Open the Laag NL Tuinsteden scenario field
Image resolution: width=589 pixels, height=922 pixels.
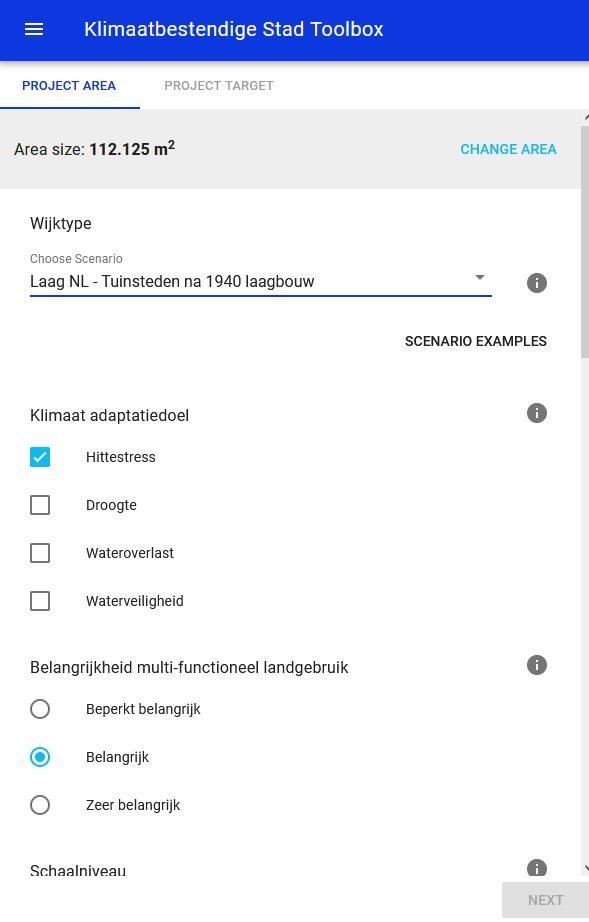[260, 281]
